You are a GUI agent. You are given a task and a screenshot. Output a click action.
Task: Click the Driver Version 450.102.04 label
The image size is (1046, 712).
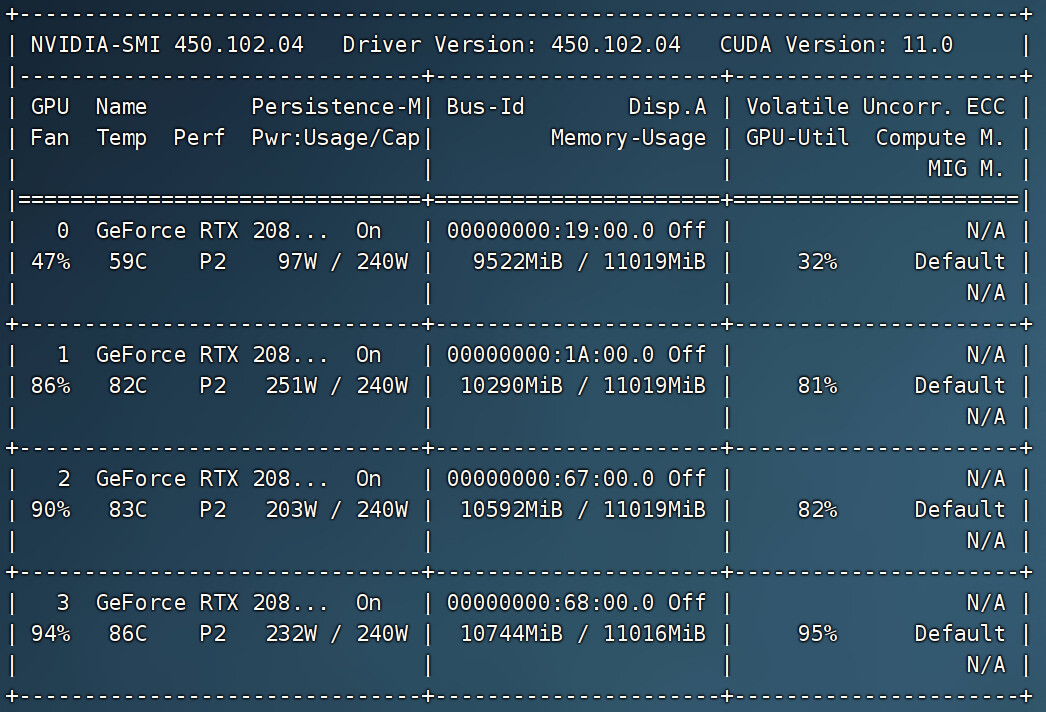click(511, 45)
